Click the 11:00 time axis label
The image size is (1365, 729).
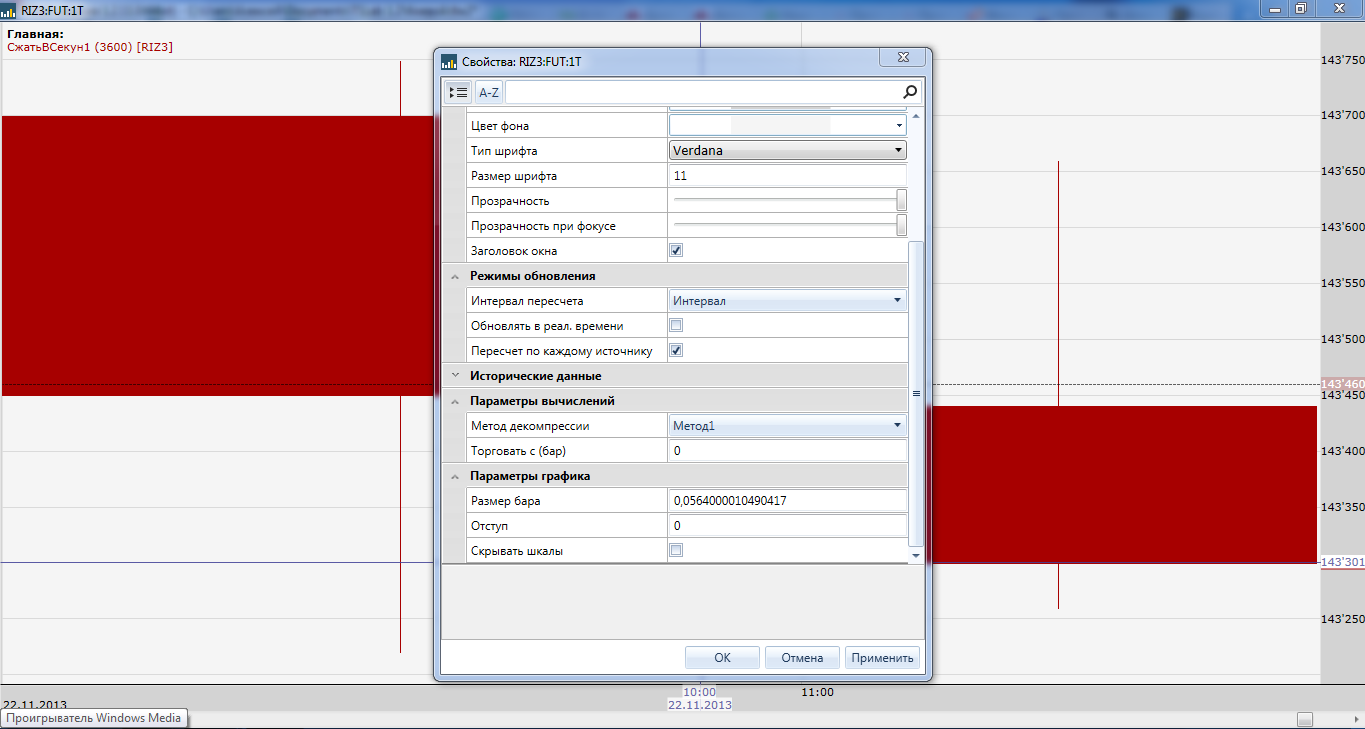[x=817, y=692]
